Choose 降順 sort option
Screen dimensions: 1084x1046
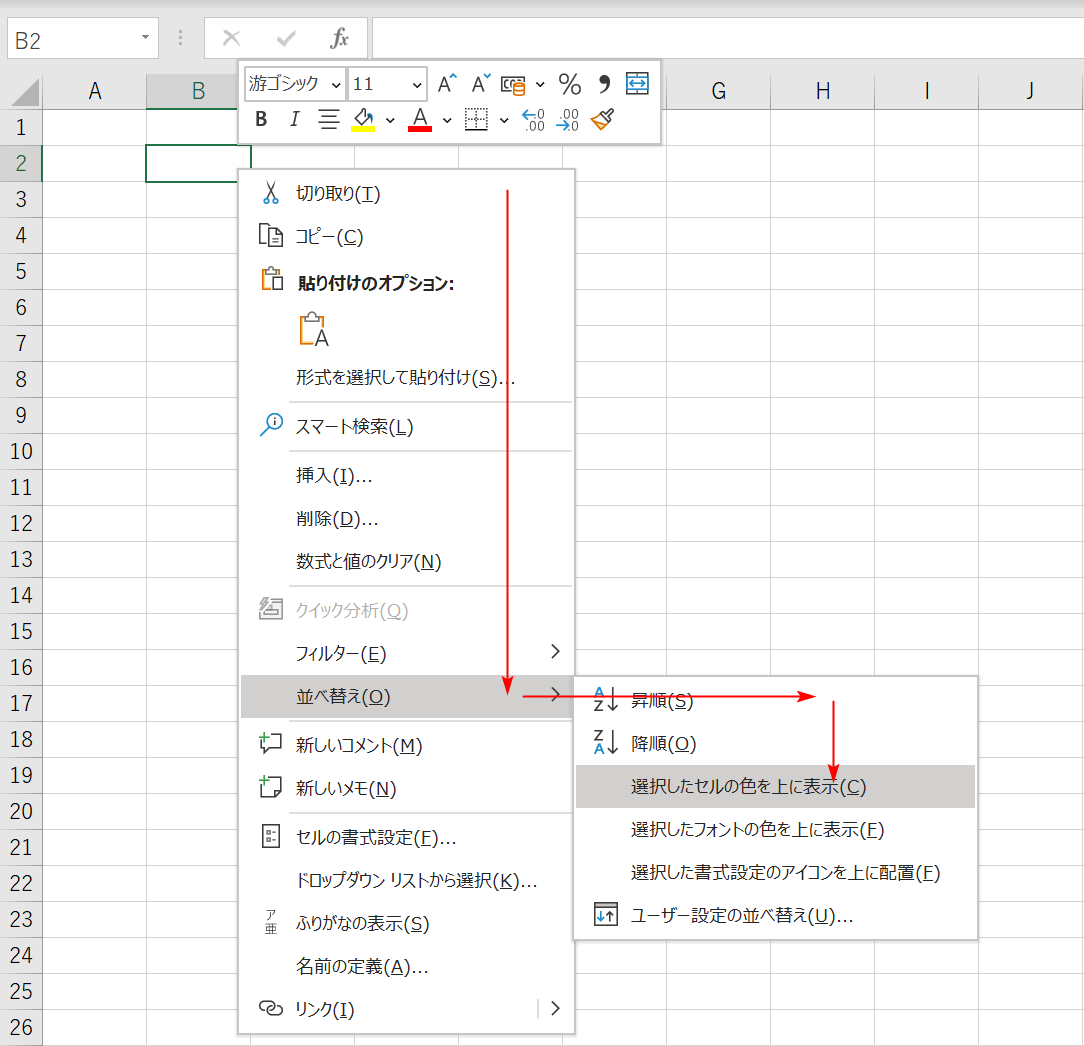[x=663, y=744]
